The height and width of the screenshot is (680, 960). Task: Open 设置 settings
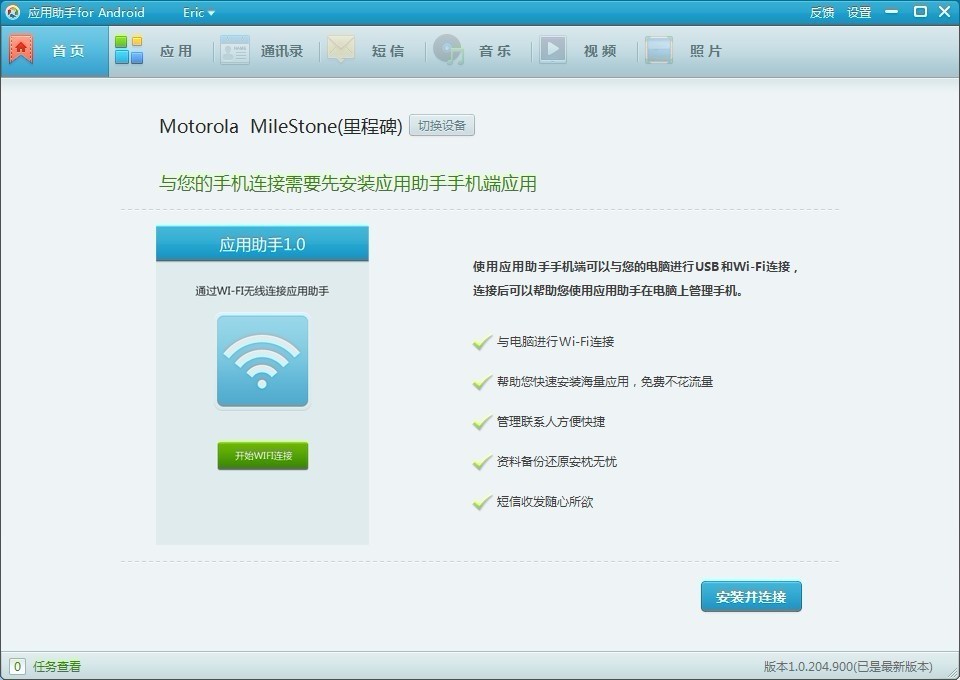[859, 12]
